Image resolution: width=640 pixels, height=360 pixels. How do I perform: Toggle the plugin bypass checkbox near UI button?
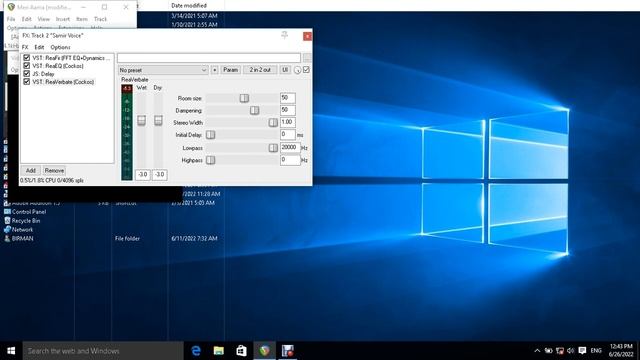coord(306,70)
